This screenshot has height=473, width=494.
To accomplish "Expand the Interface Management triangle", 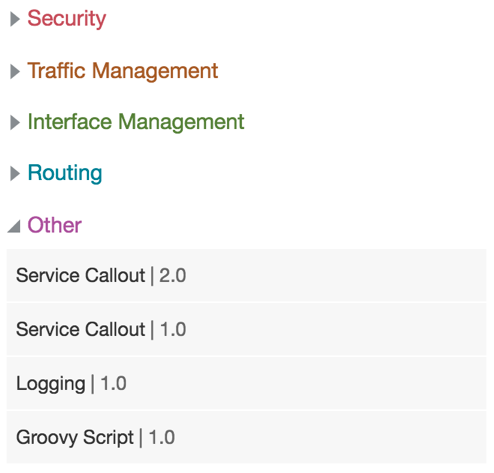I will pos(15,122).
